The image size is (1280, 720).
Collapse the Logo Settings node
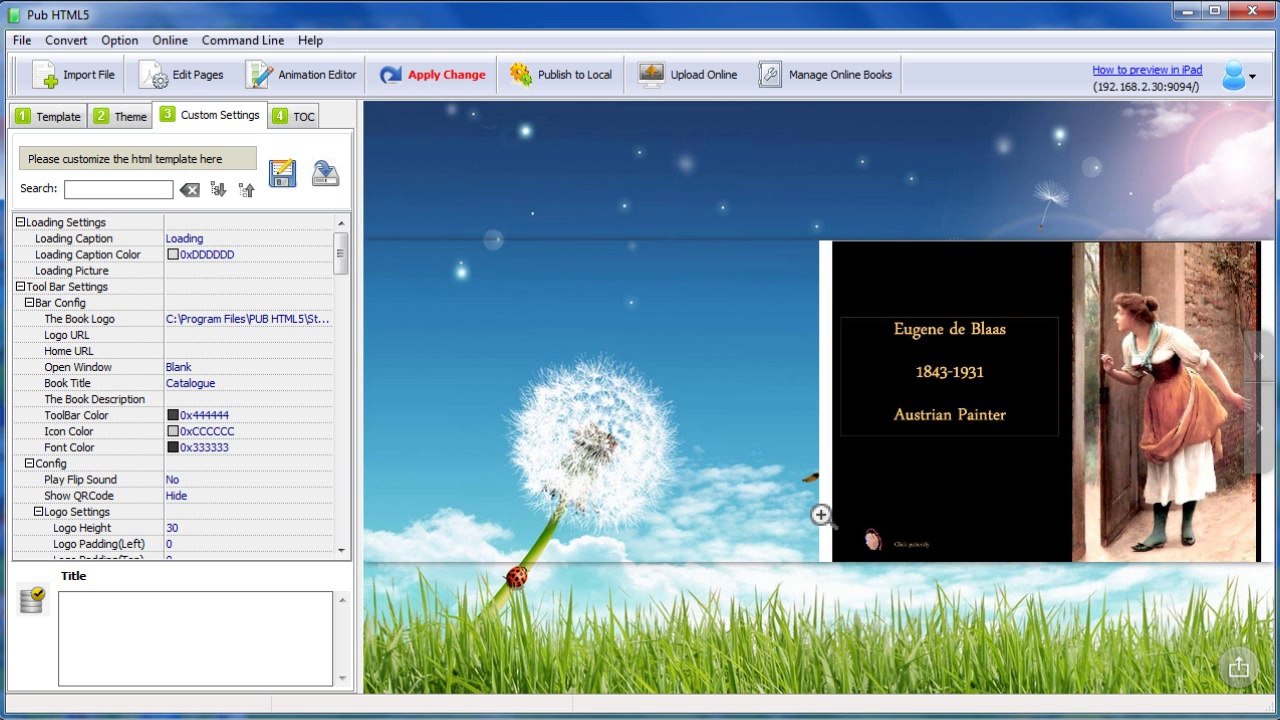pos(38,511)
